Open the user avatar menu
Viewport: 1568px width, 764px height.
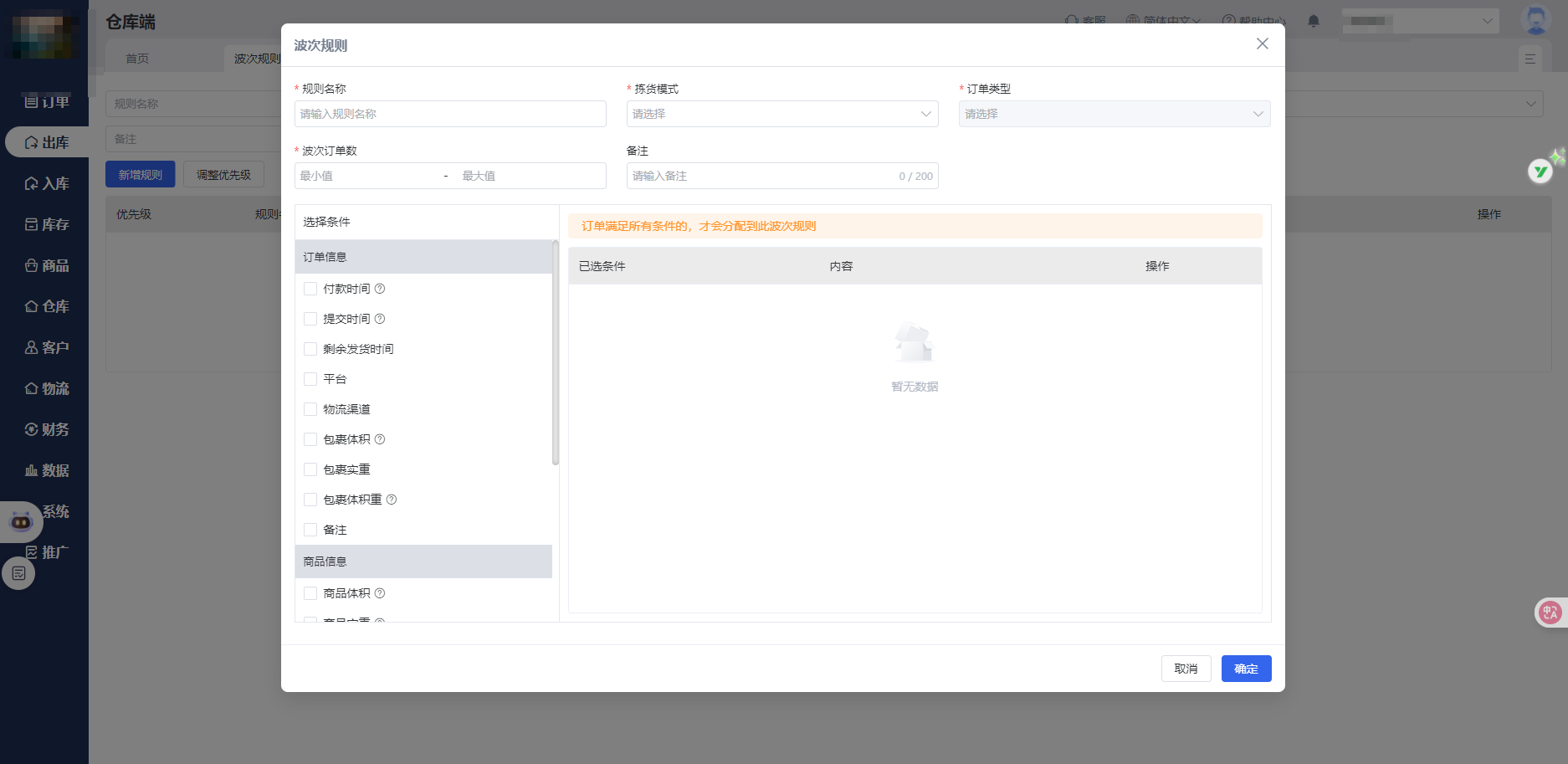[1535, 21]
